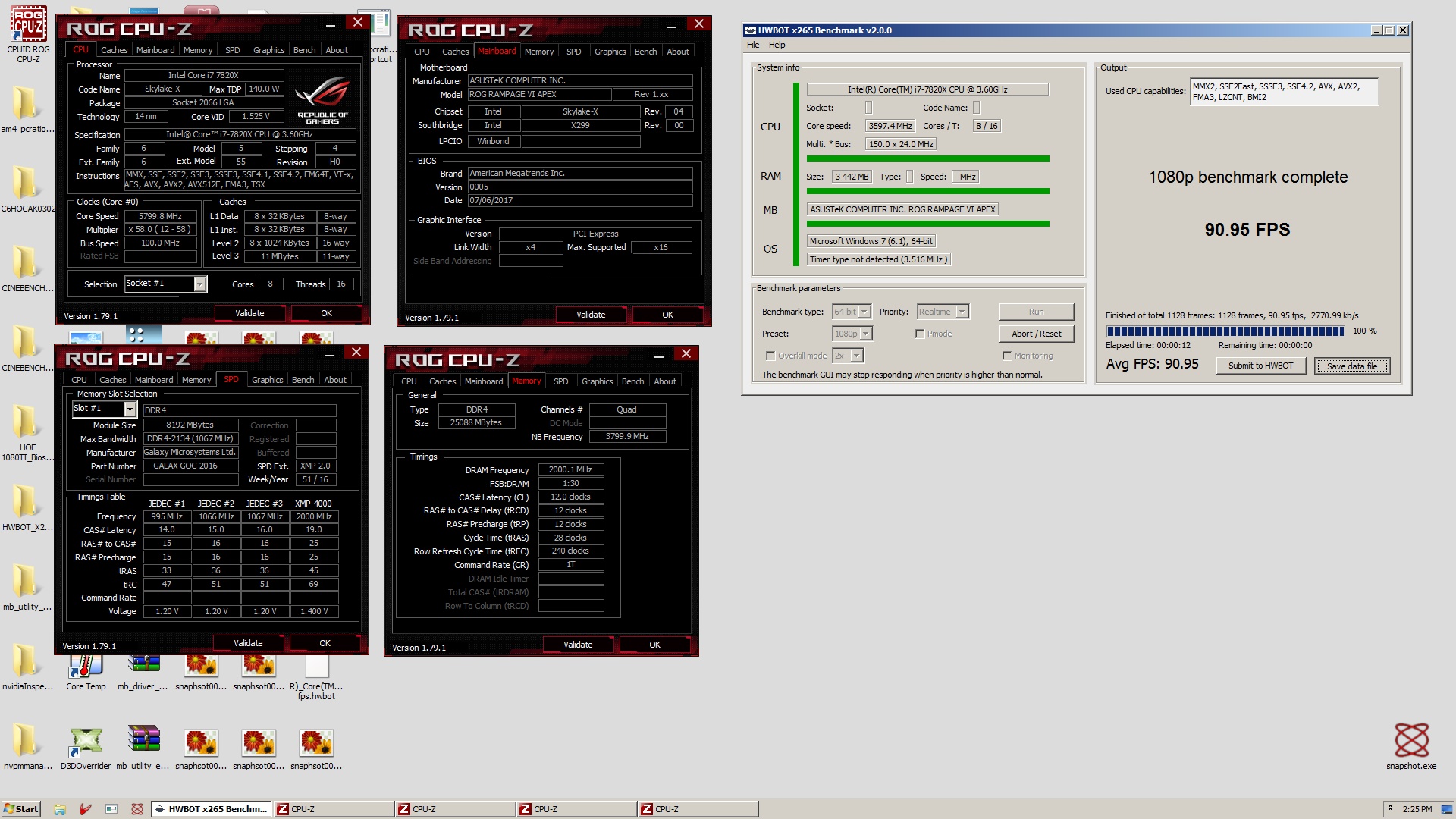
Task: Open the HOF 1080TI_Bios folder
Action: [x=28, y=432]
